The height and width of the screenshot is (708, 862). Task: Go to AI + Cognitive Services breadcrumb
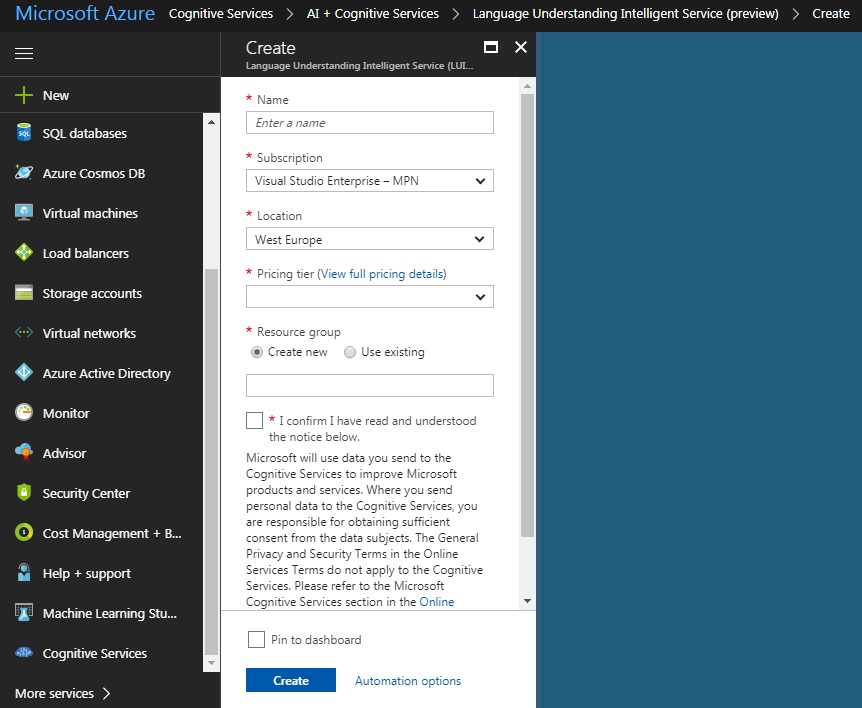click(x=372, y=14)
